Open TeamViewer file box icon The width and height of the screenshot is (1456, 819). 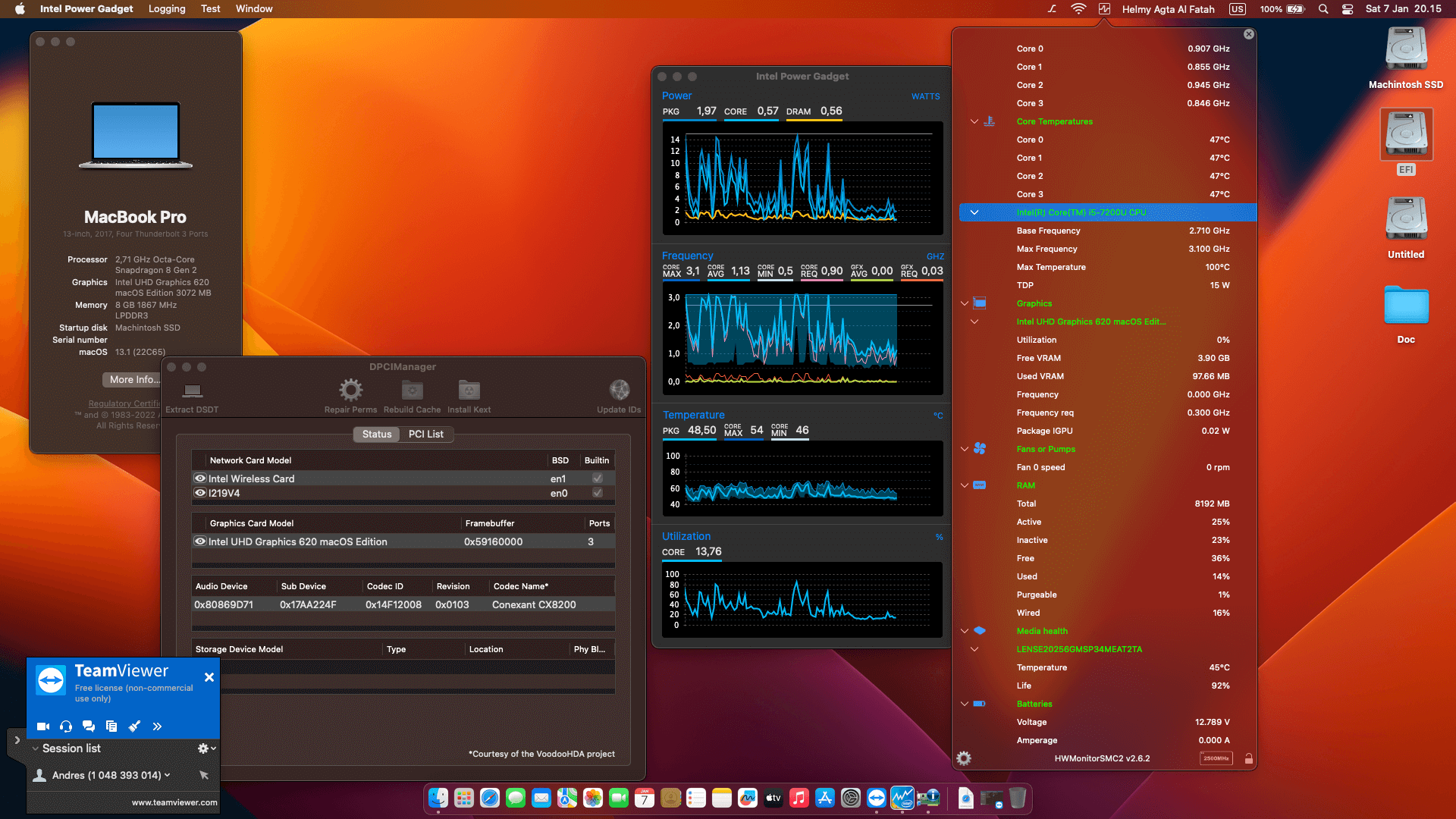click(111, 726)
